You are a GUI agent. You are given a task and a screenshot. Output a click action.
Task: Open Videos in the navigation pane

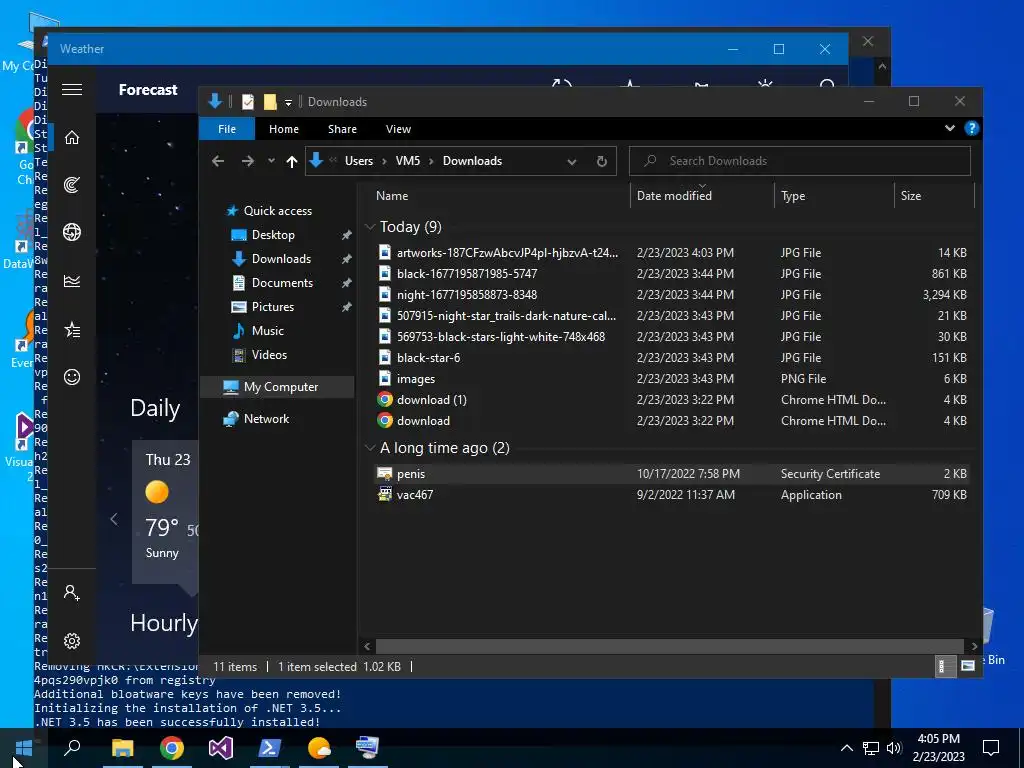point(268,355)
